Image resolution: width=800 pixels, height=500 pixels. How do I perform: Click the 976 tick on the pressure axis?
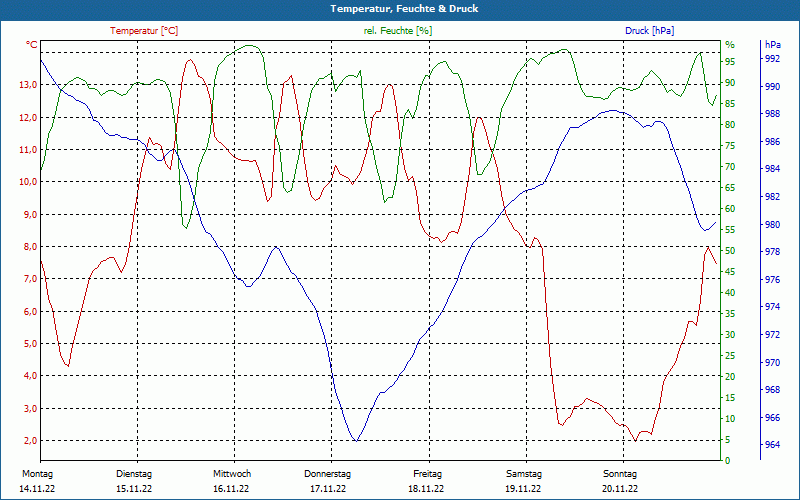coord(772,280)
